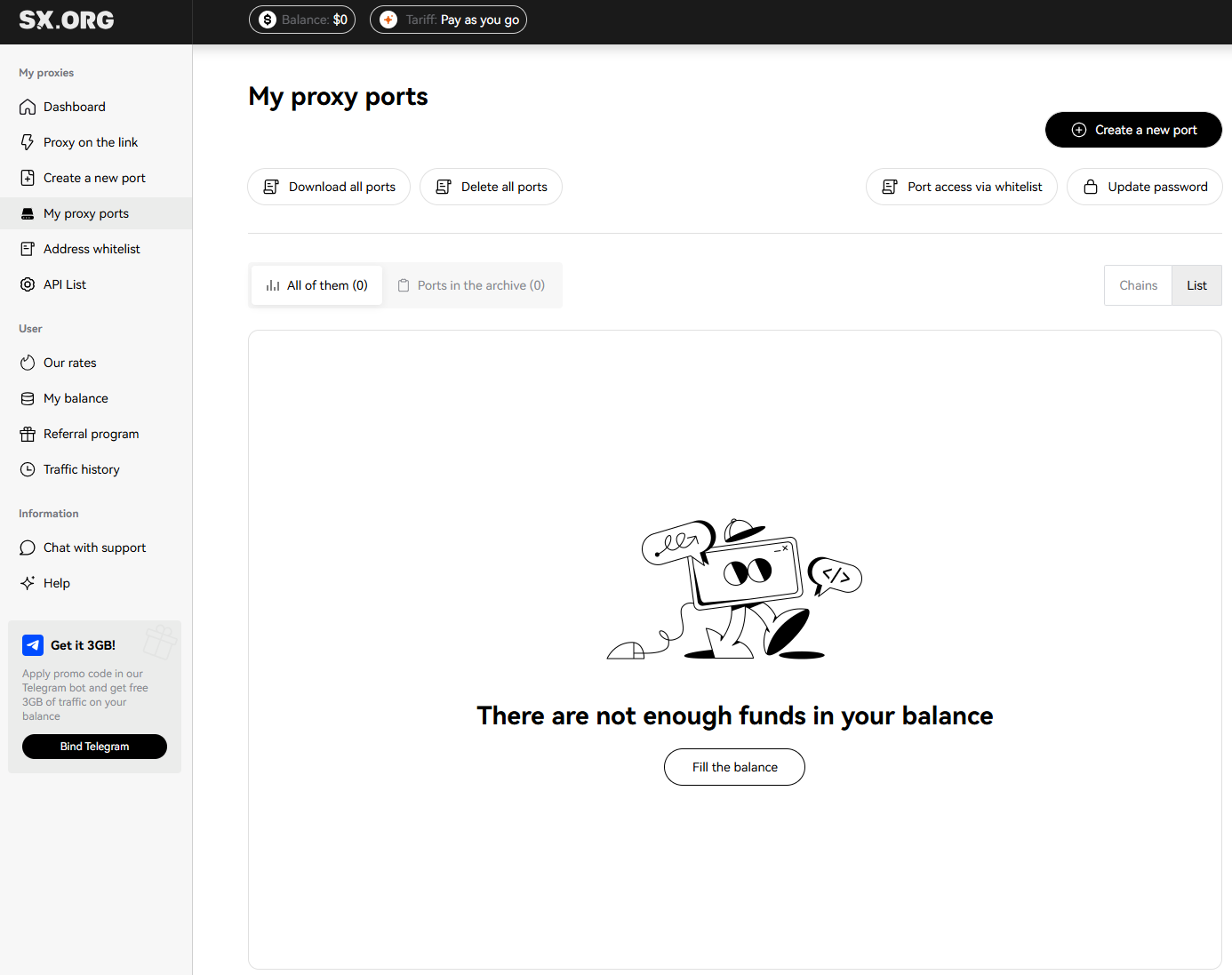Click the Balance $0 pill
Screen dimensions: 1232x975
click(x=302, y=20)
